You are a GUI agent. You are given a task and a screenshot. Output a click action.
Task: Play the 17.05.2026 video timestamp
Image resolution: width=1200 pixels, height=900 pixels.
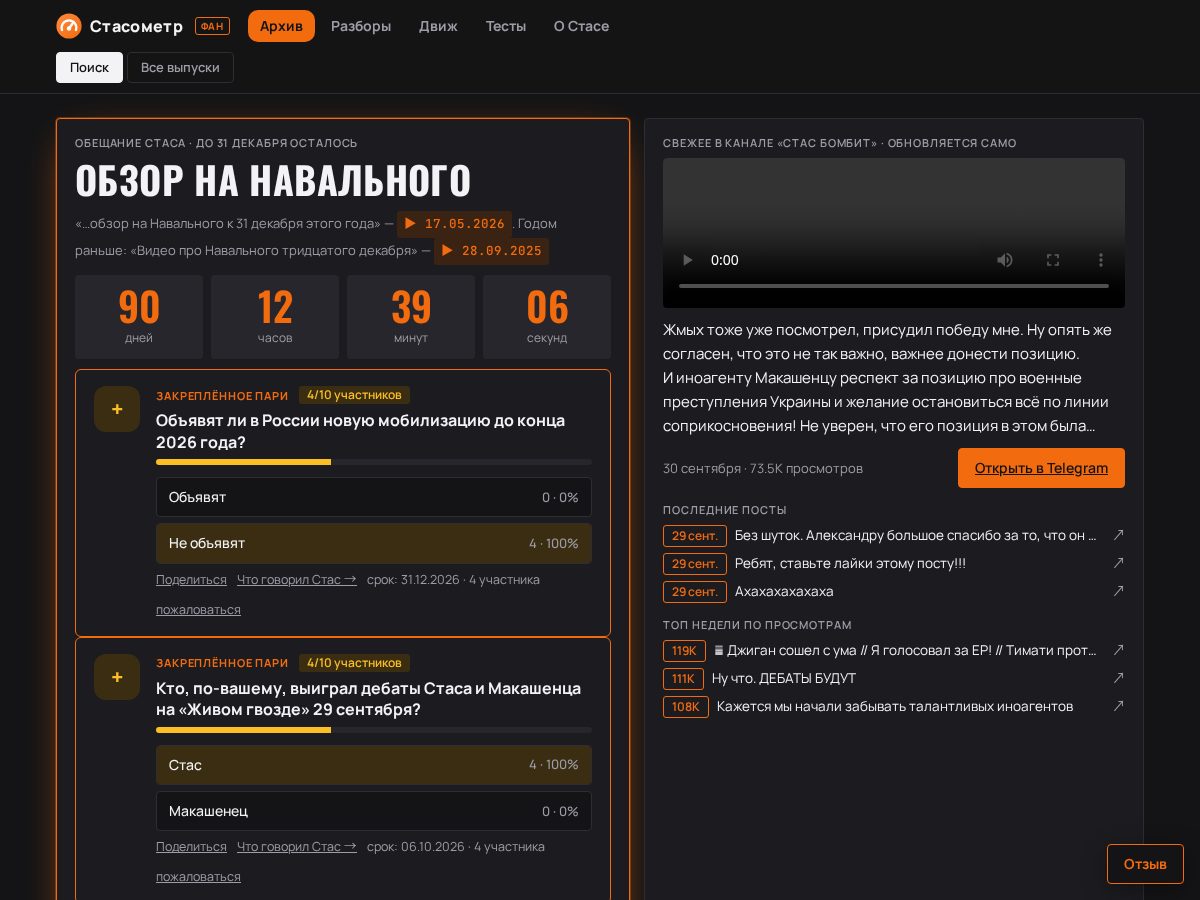click(454, 224)
